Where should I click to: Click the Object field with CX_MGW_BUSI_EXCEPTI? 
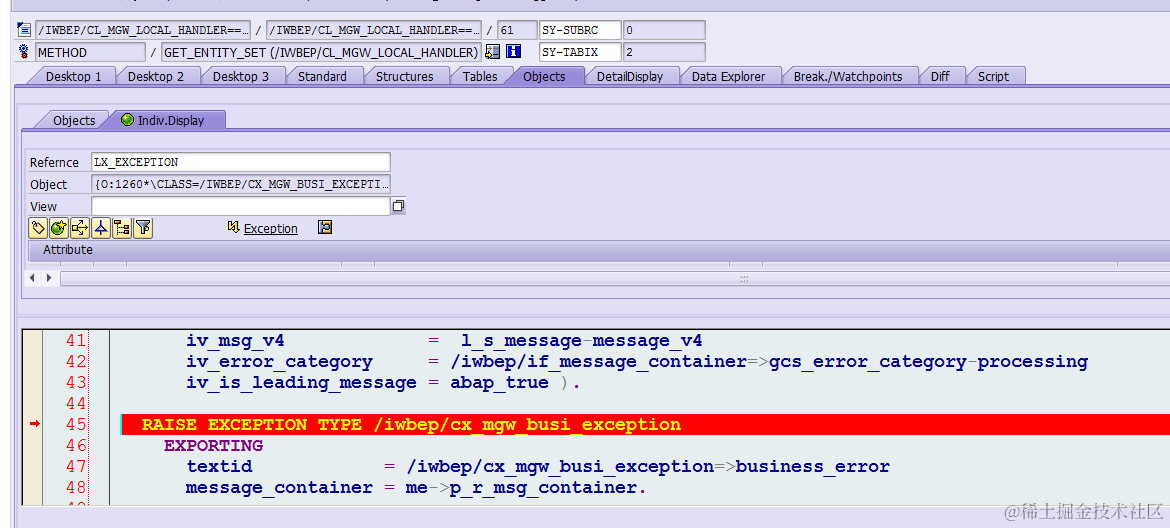coord(241,184)
